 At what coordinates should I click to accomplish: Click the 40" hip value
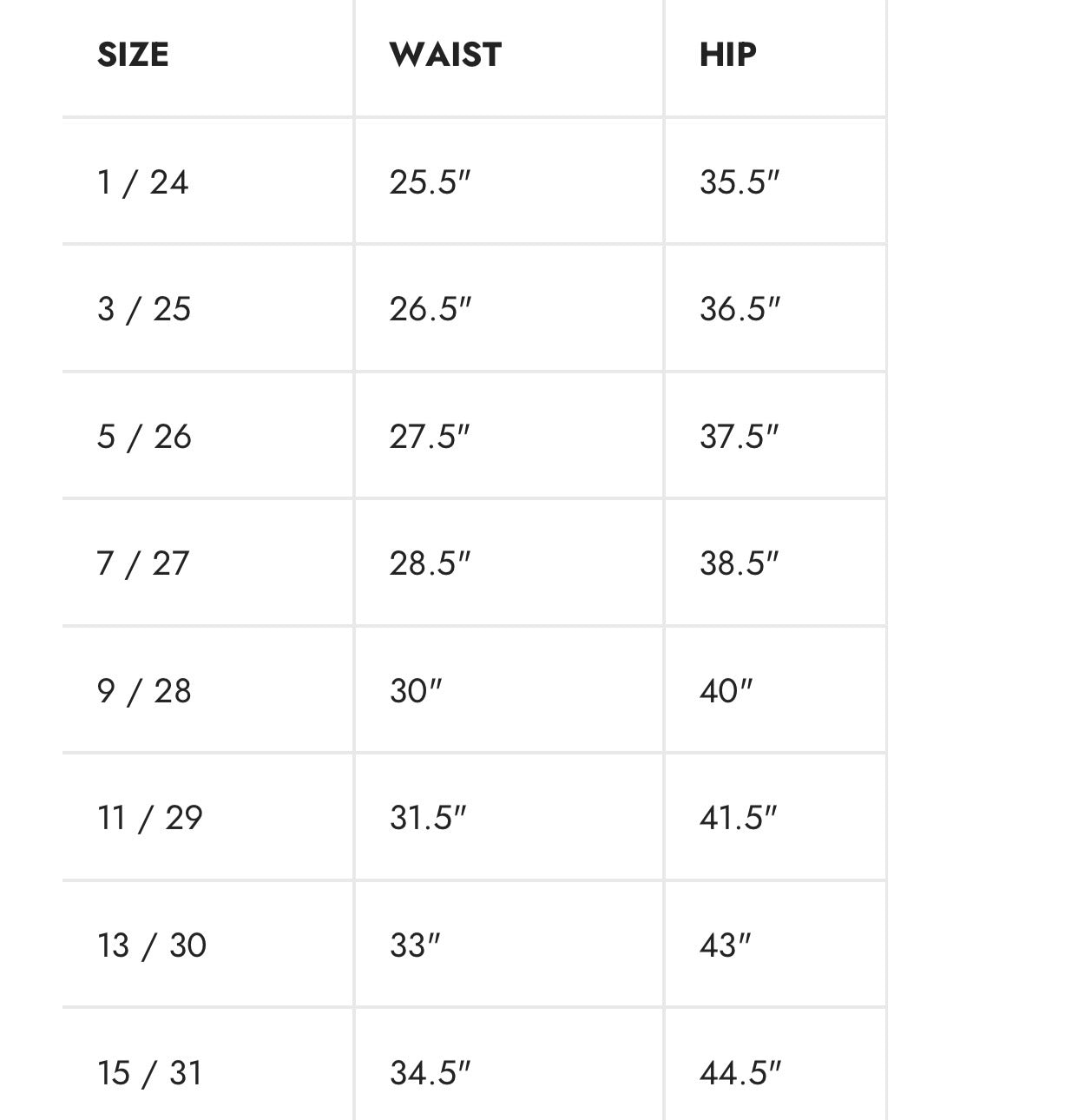726,691
